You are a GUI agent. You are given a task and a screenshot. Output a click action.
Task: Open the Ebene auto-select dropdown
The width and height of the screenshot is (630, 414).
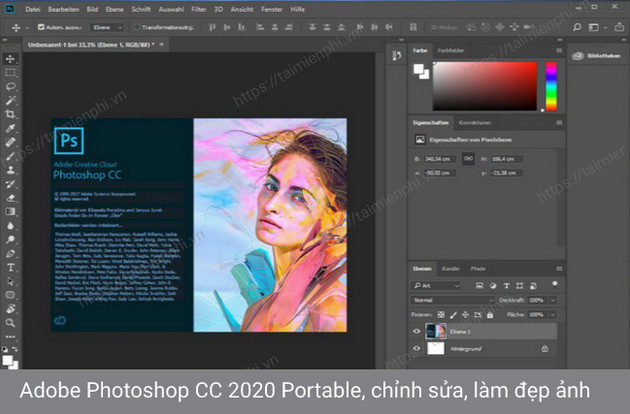(107, 27)
